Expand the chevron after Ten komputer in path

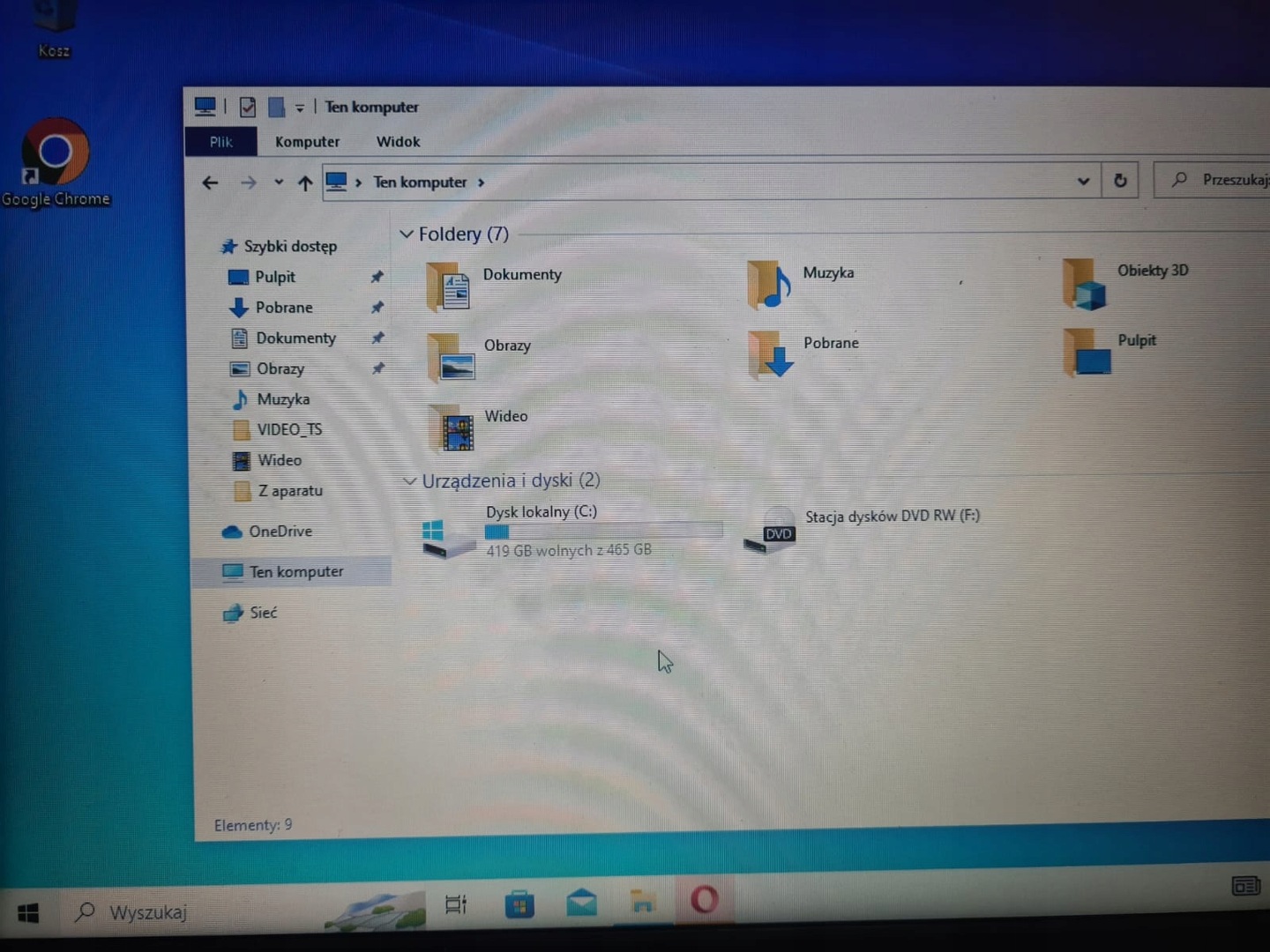pyautogui.click(x=482, y=182)
